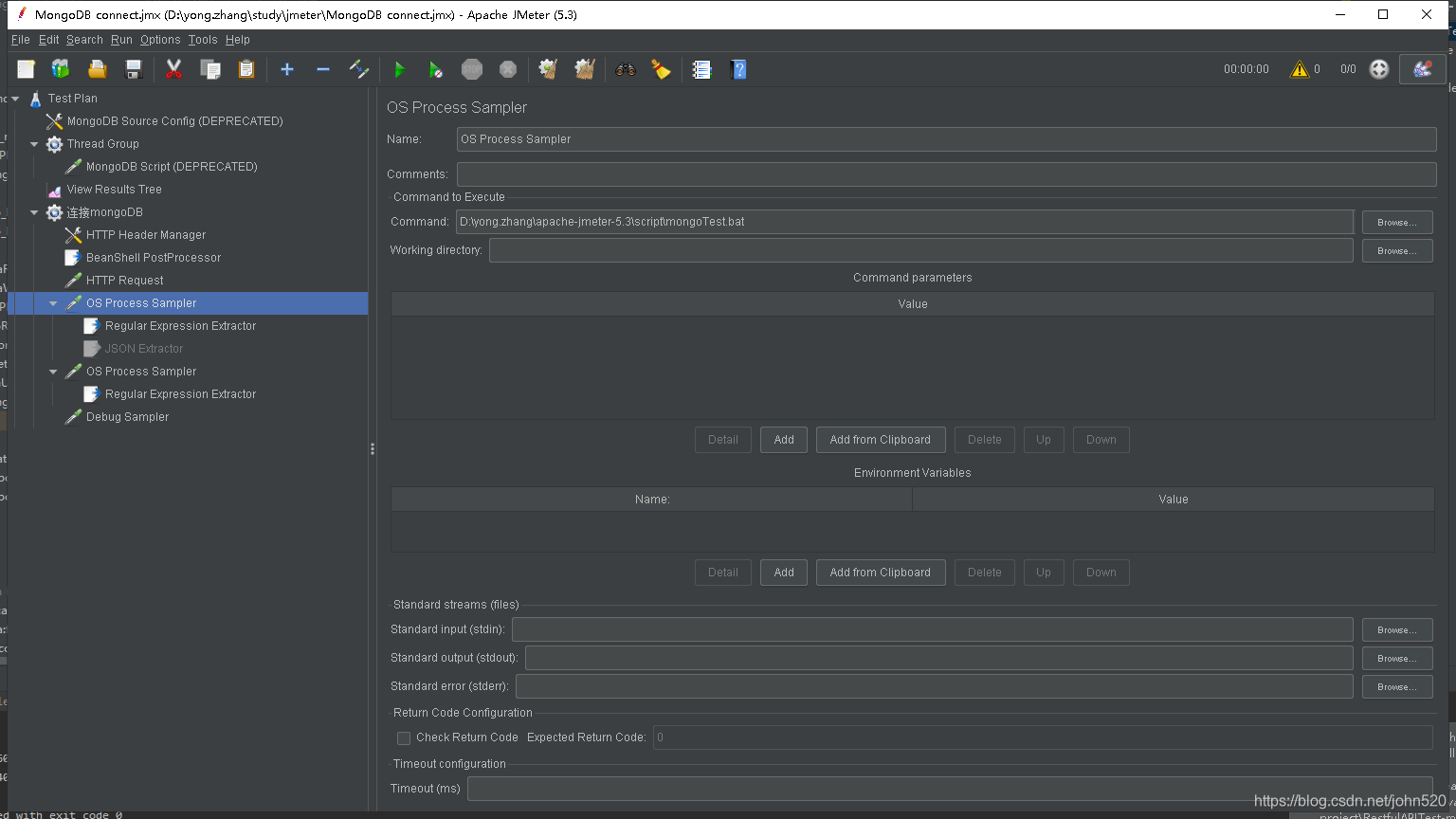Click the top-right plugins manager icon
The image size is (1456, 819).
(1422, 69)
